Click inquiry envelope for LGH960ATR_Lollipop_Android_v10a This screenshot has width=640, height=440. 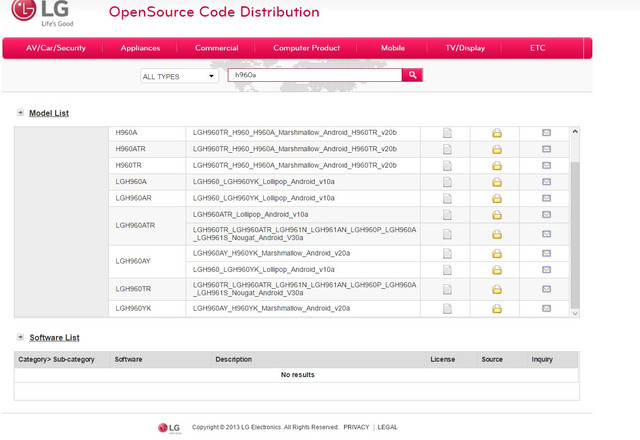[547, 214]
